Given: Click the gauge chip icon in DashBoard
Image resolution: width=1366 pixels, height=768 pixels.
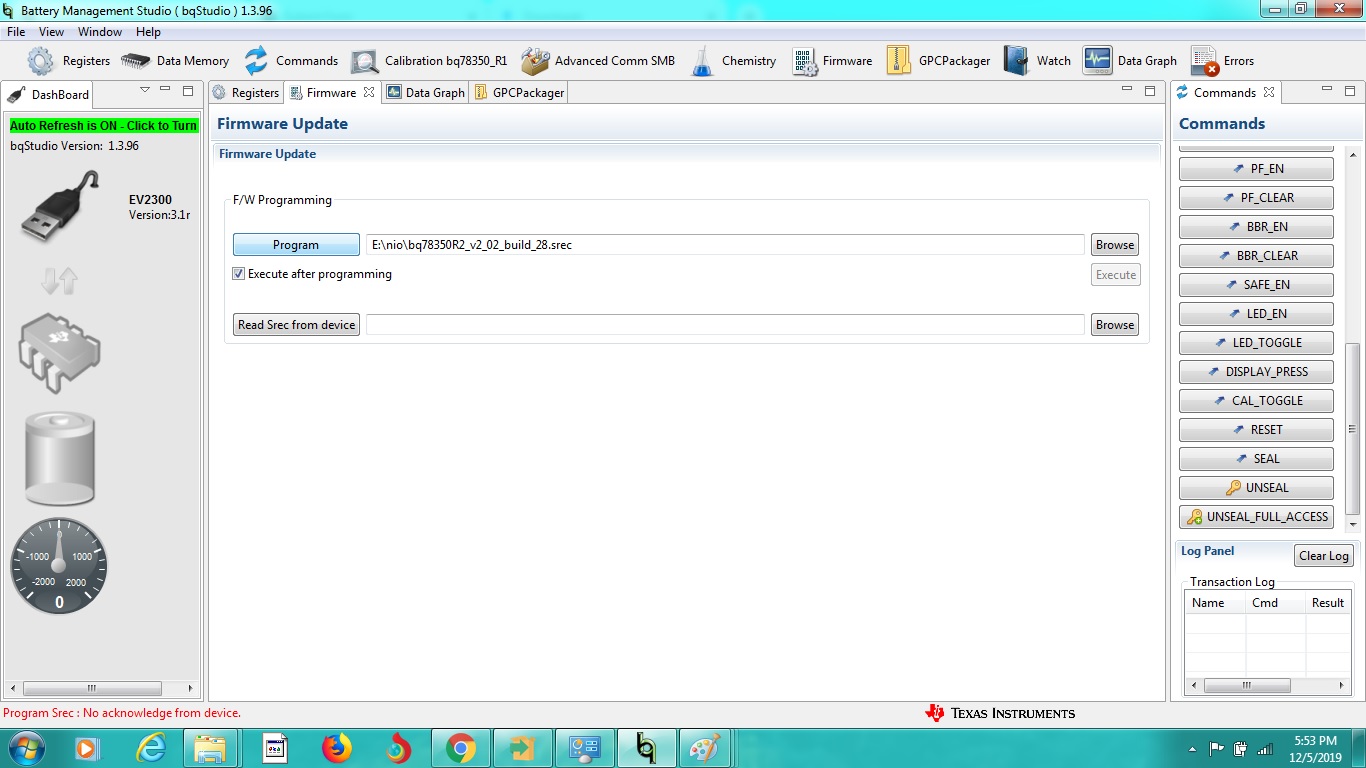Looking at the screenshot, I should [x=59, y=351].
